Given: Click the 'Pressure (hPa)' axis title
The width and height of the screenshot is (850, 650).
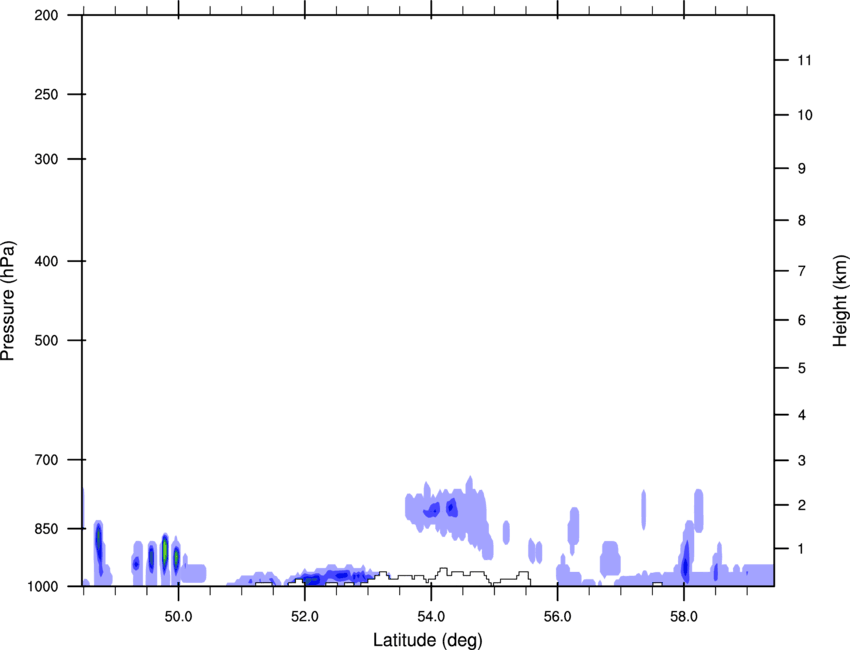Looking at the screenshot, I should click(8, 301).
